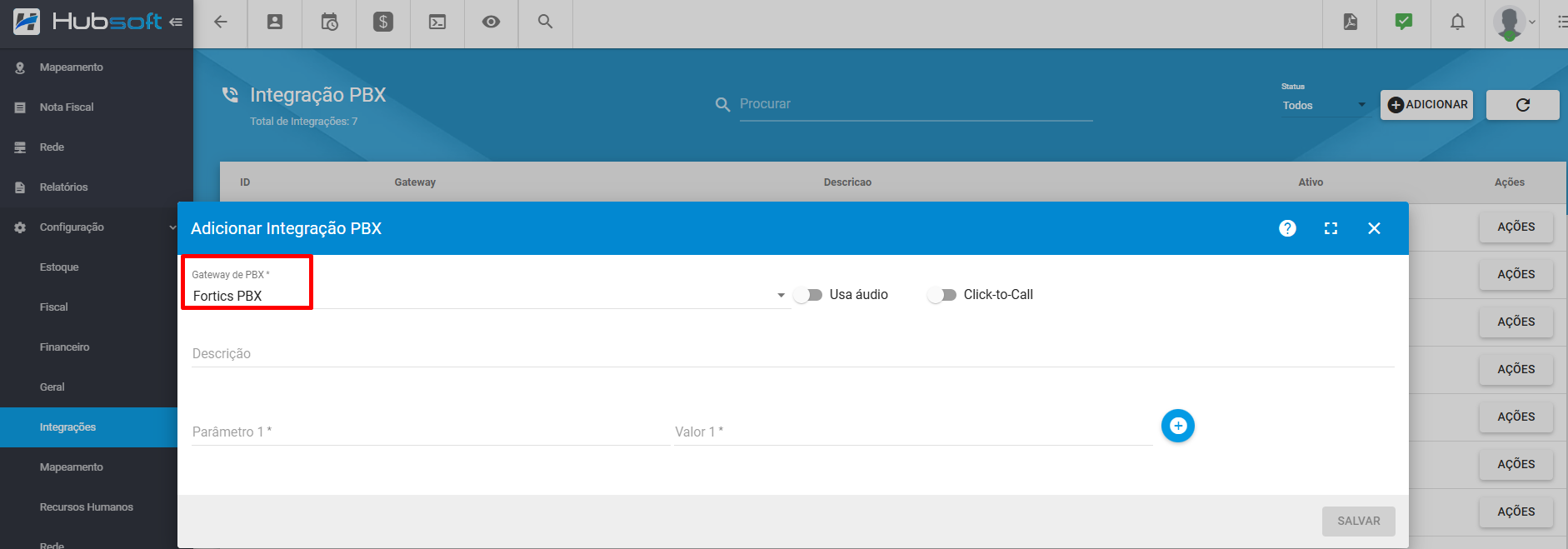Click the Gateway column header
Image resolution: width=1568 pixels, height=549 pixels.
coord(415,182)
